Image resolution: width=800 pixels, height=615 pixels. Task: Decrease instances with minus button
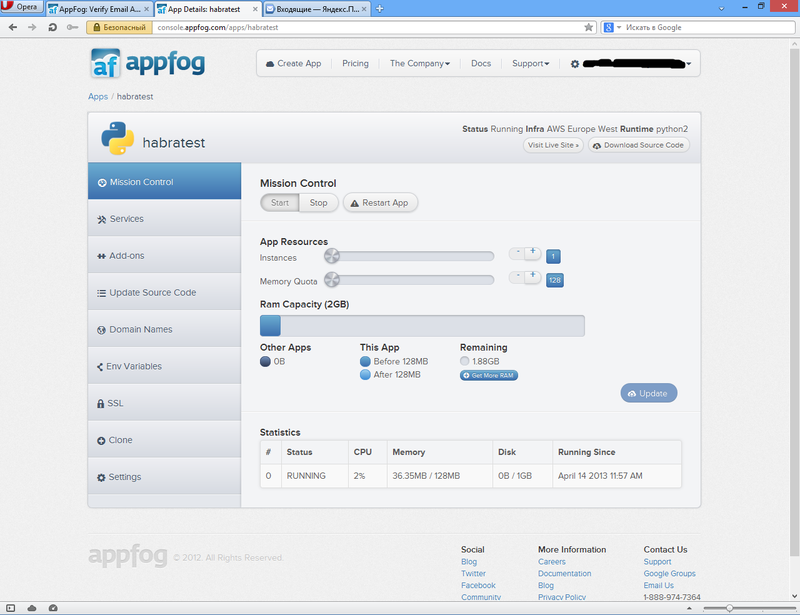pos(517,252)
